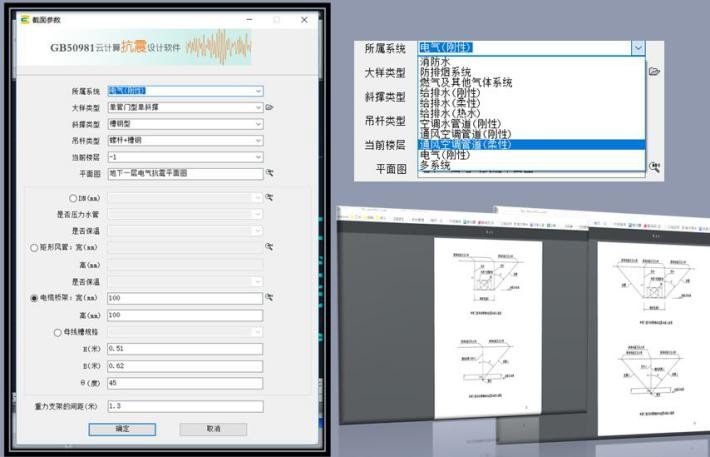Choose 给排水(热水) from the system list
The image size is (710, 457).
531,113
